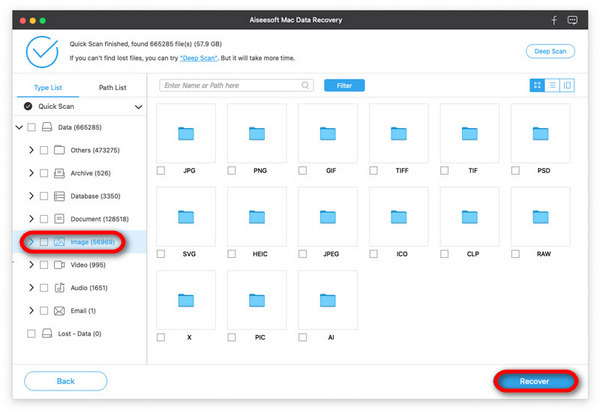Open the RAW folder thumbnail
Viewport: 600px width, 413px height.
541,217
